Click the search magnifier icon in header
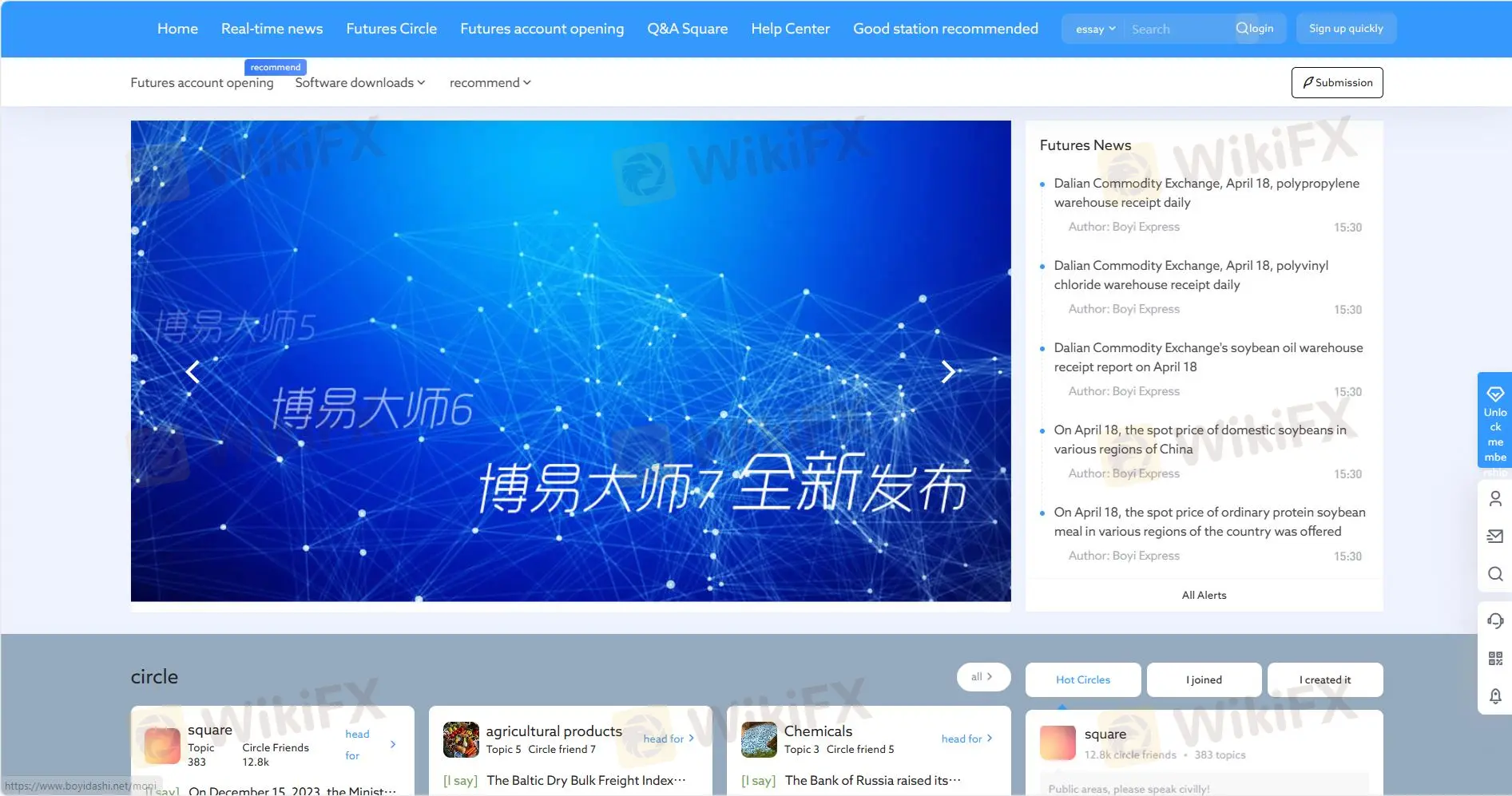The image size is (1512, 796). (x=1241, y=29)
